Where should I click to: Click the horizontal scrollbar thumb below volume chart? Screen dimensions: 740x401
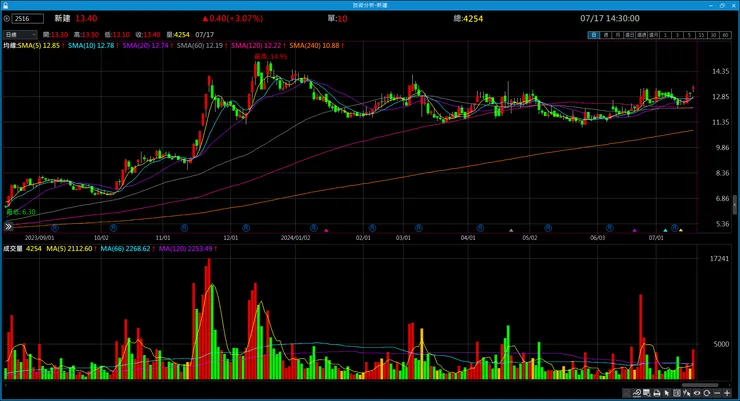pyautogui.click(x=700, y=385)
